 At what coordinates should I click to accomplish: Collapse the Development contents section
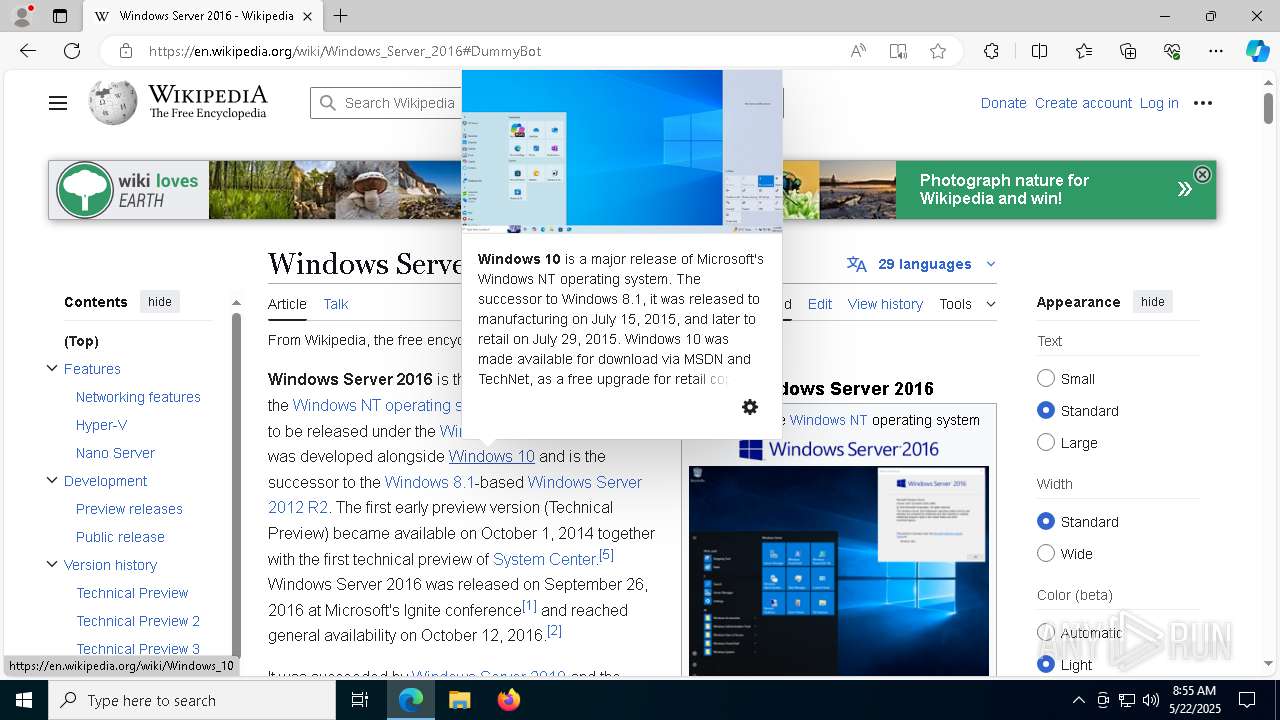coord(52,480)
